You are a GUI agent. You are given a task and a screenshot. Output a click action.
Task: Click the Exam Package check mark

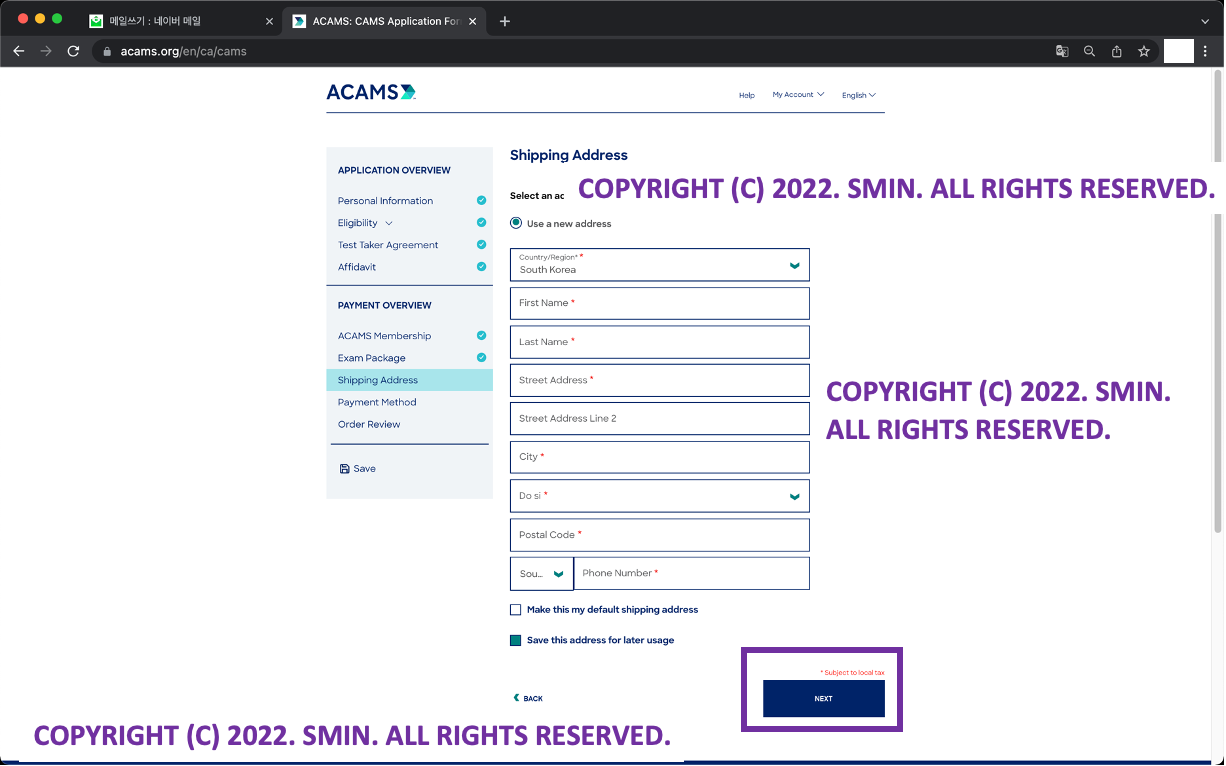[481, 358]
